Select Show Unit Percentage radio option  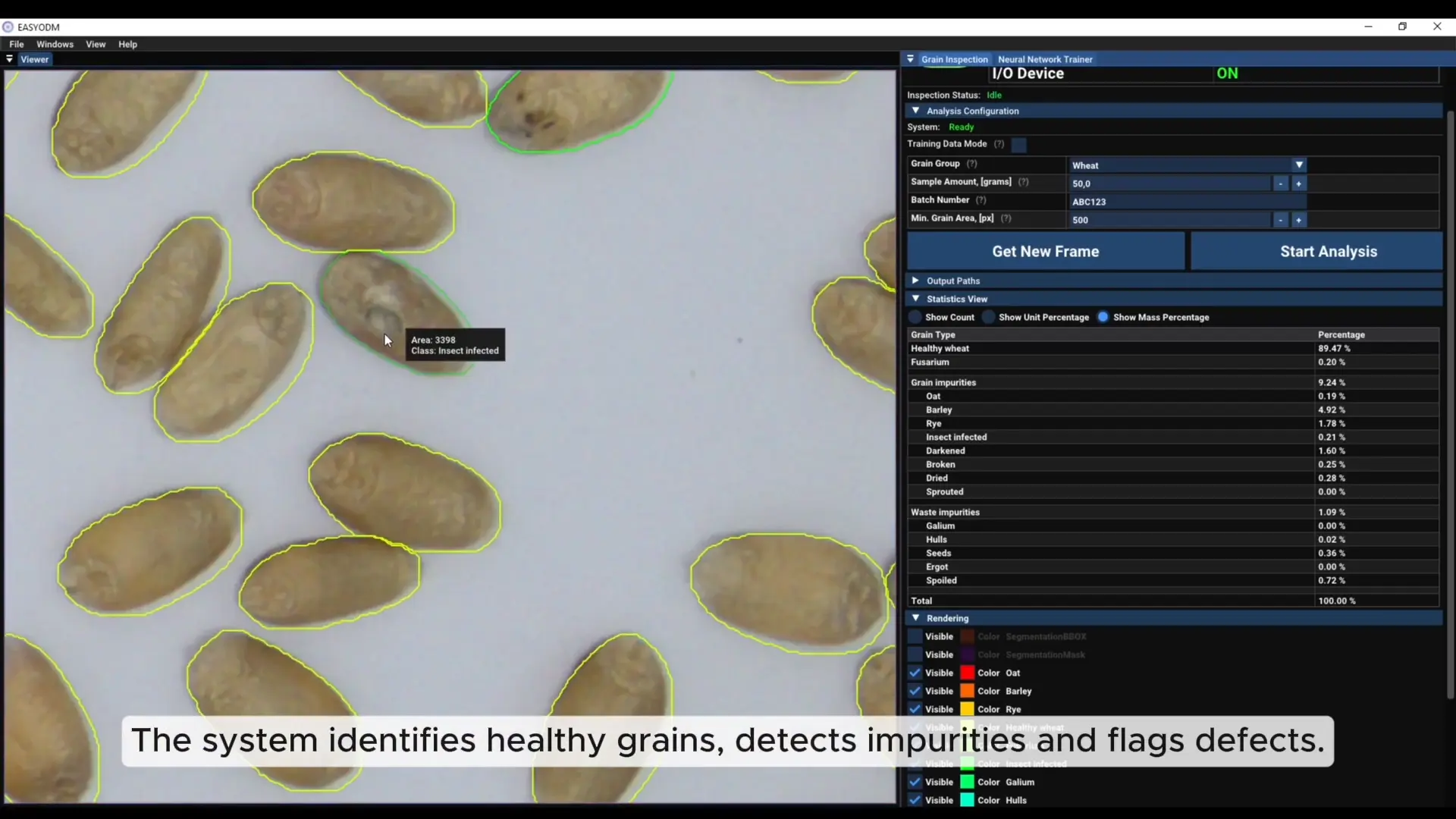pos(989,317)
